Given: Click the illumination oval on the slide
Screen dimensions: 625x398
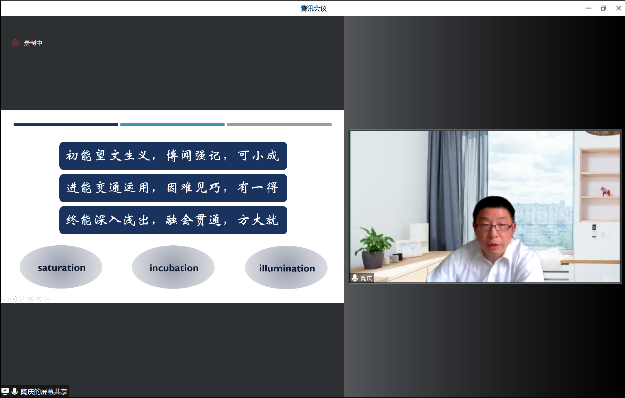Looking at the screenshot, I should click(x=286, y=268).
